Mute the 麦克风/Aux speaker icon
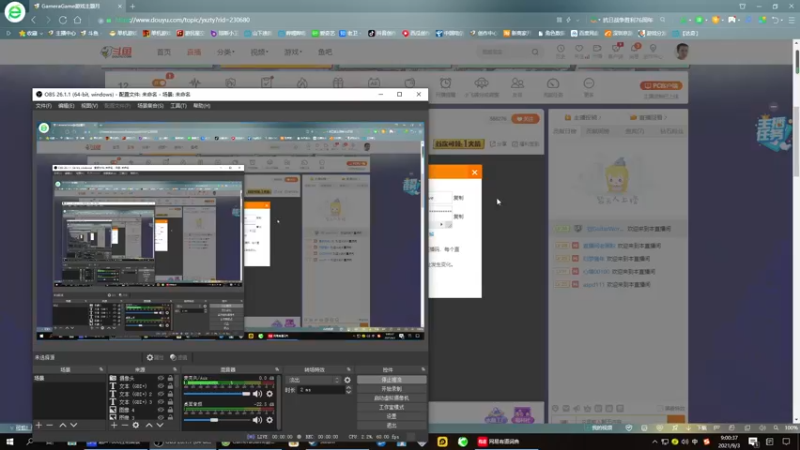The image size is (800, 450). click(257, 394)
